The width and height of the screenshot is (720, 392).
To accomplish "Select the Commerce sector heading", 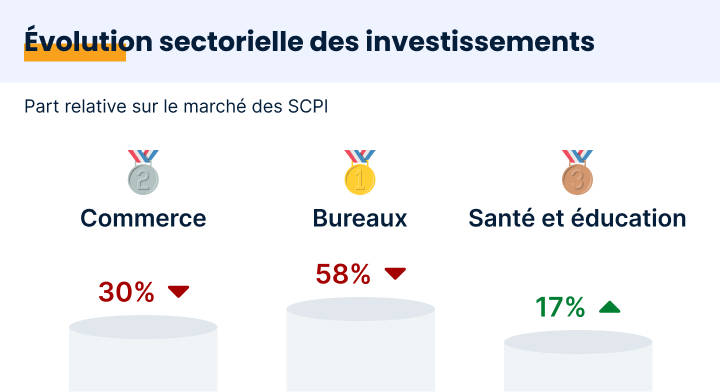I will pos(143,218).
